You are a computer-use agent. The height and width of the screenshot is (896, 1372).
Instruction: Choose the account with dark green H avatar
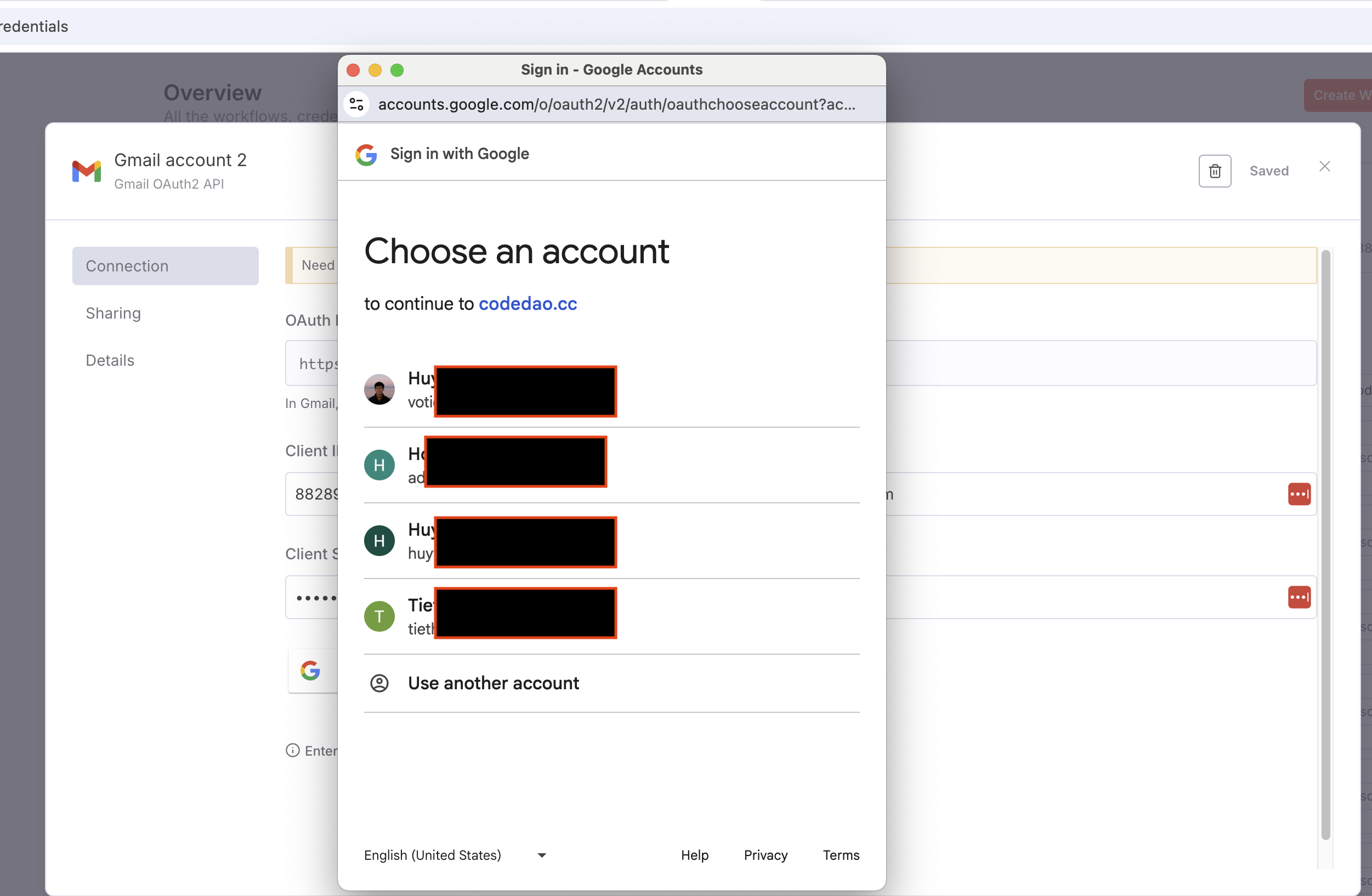(611, 541)
